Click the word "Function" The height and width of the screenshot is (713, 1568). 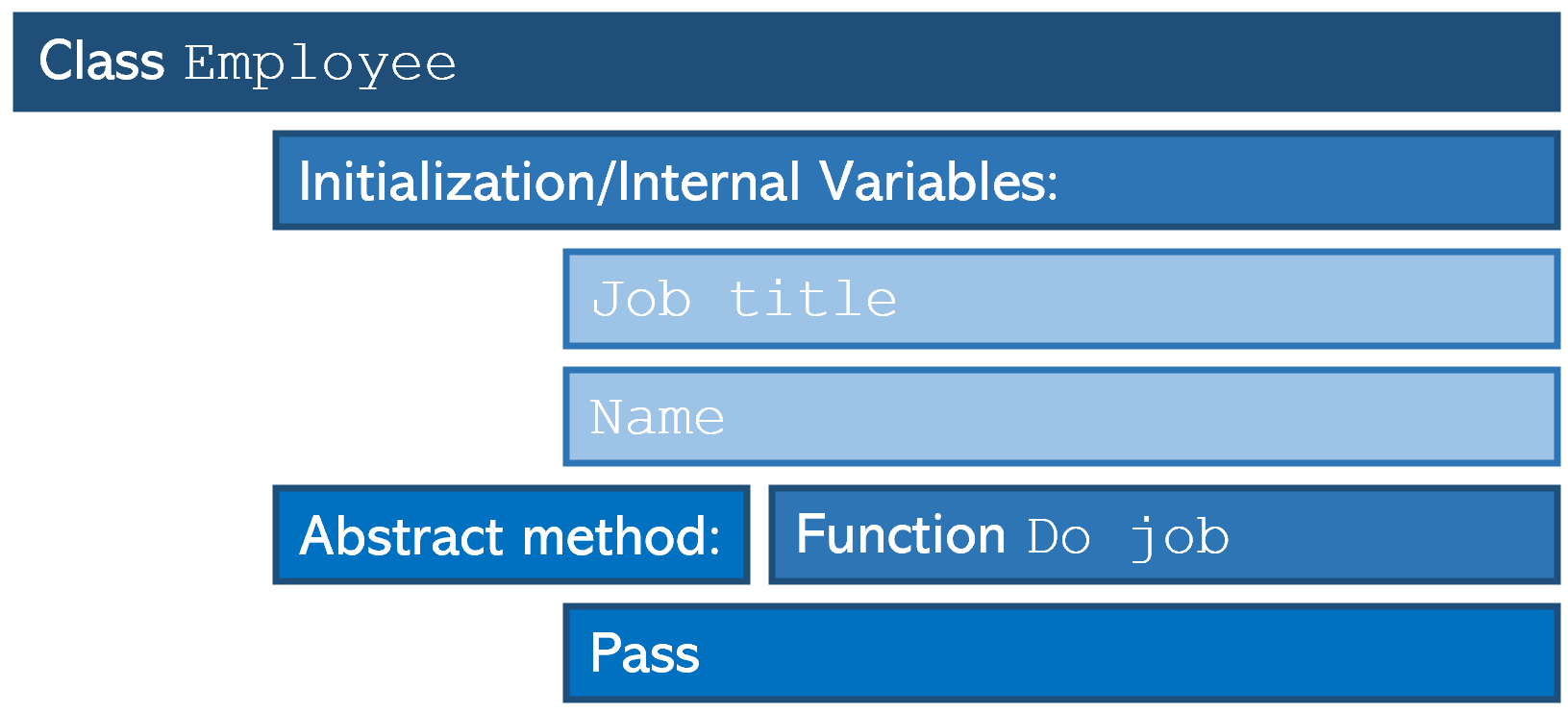901,534
